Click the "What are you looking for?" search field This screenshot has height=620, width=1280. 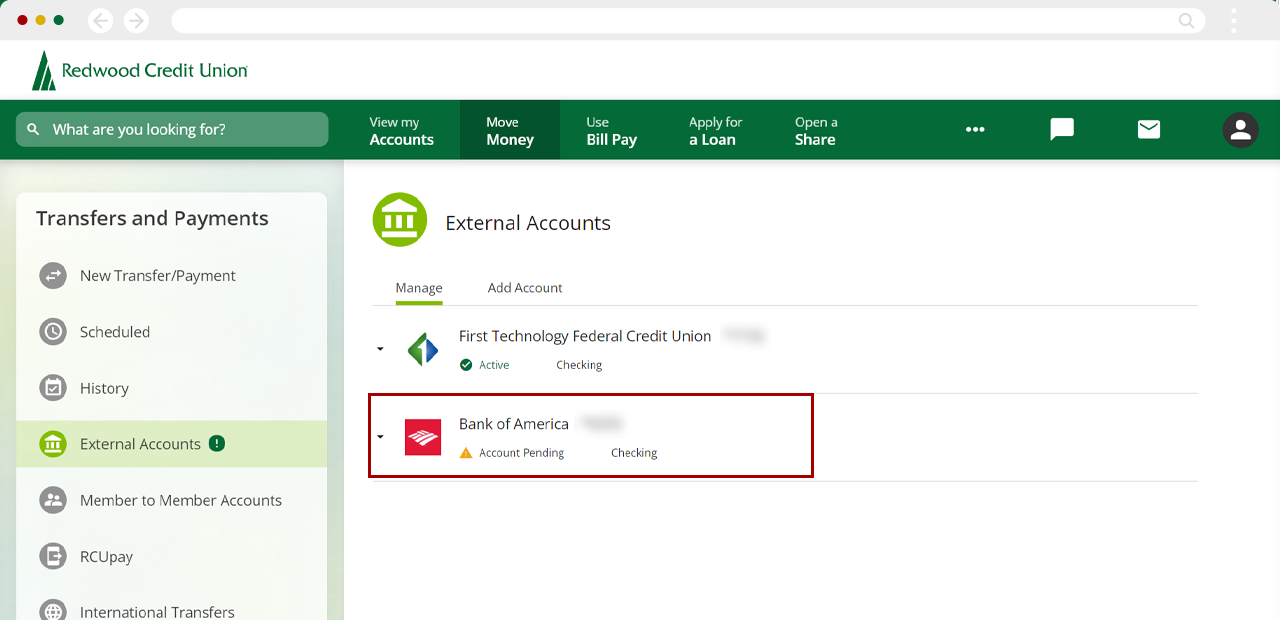172,129
